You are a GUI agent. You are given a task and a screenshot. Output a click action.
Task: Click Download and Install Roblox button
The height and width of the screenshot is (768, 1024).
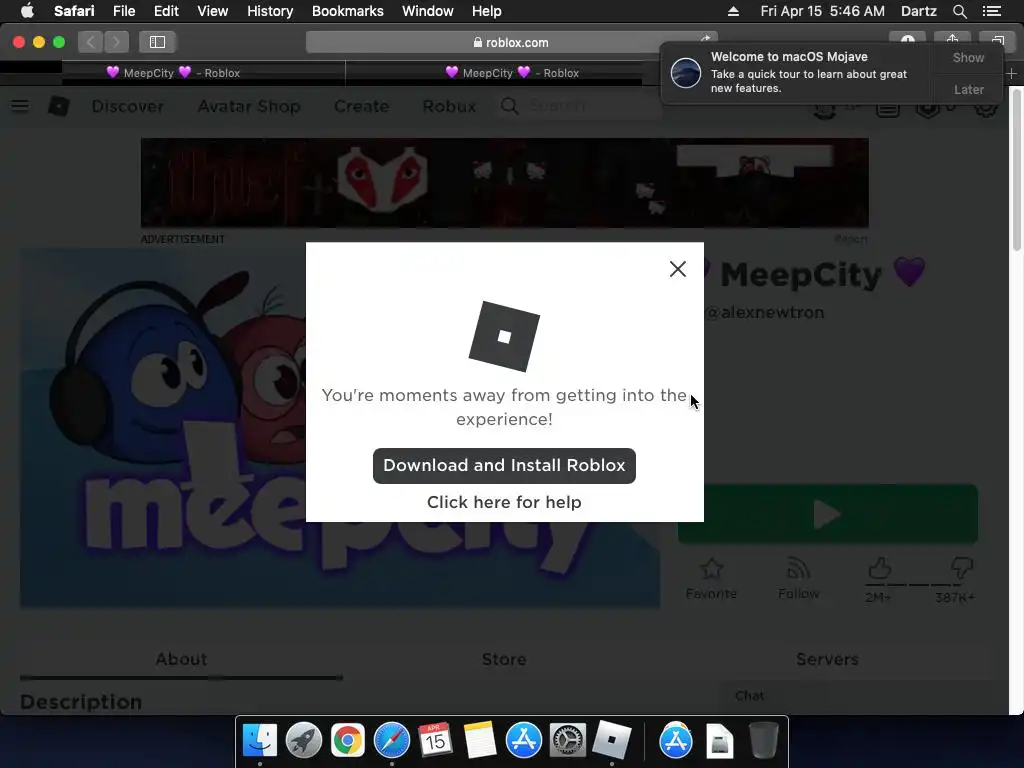point(504,466)
